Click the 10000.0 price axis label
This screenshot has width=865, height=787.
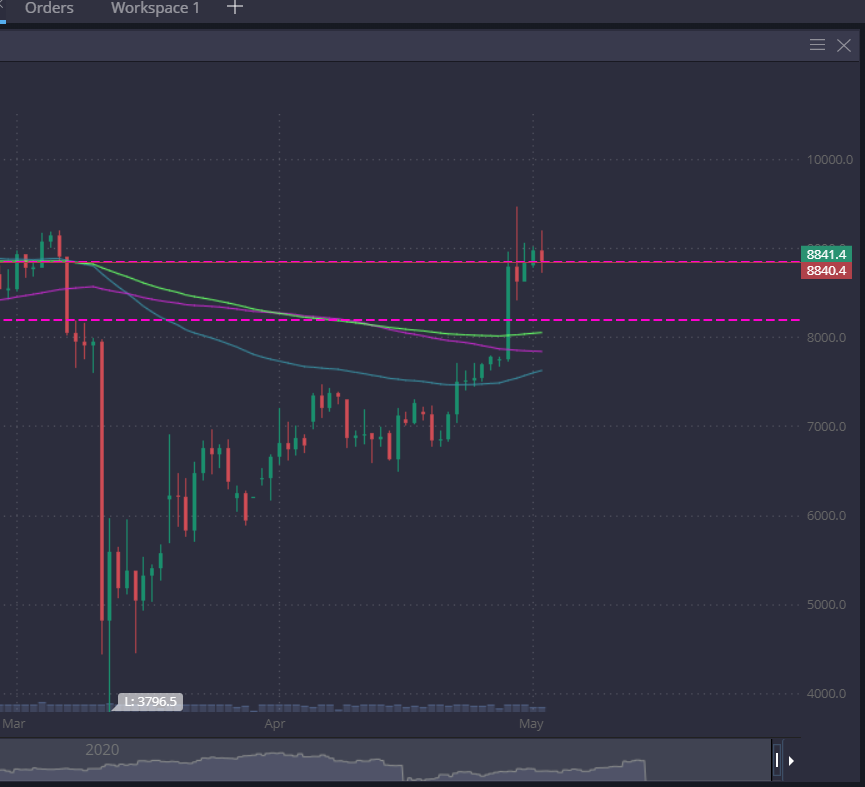coord(830,160)
